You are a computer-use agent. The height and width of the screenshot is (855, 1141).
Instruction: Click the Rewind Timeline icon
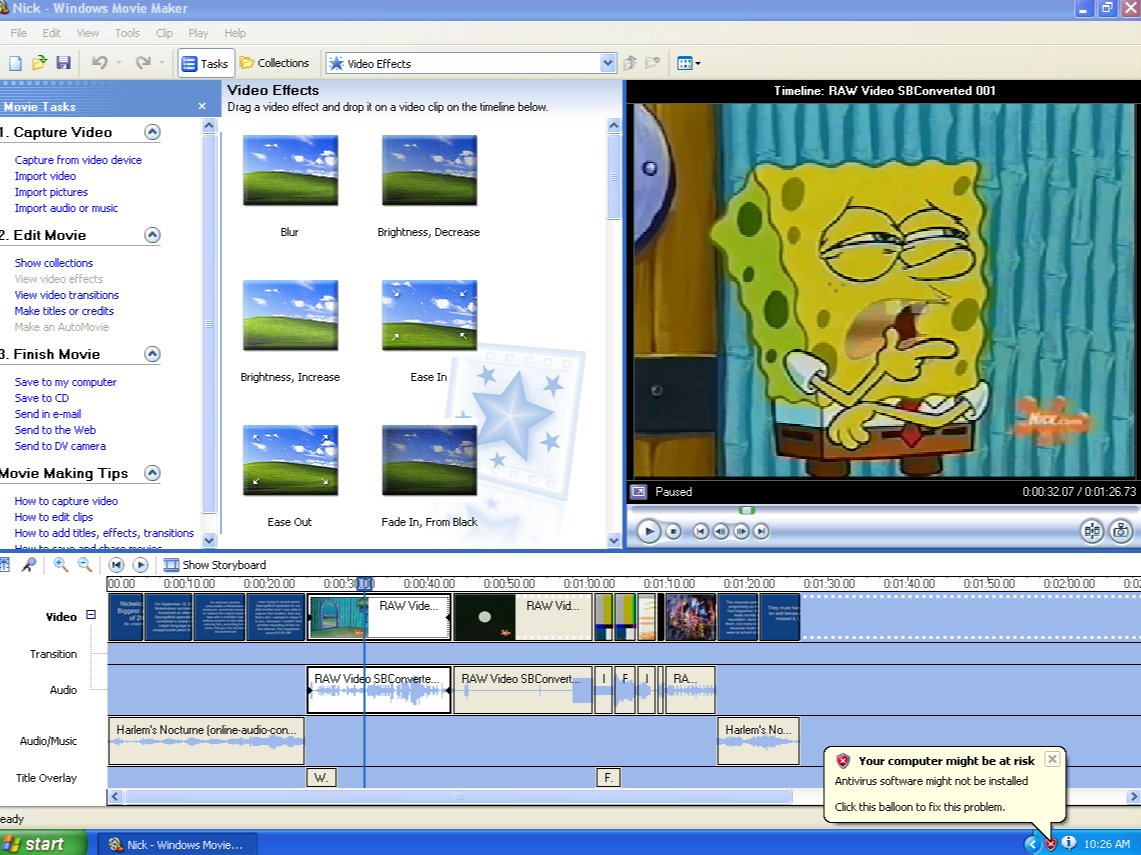pyautogui.click(x=116, y=565)
